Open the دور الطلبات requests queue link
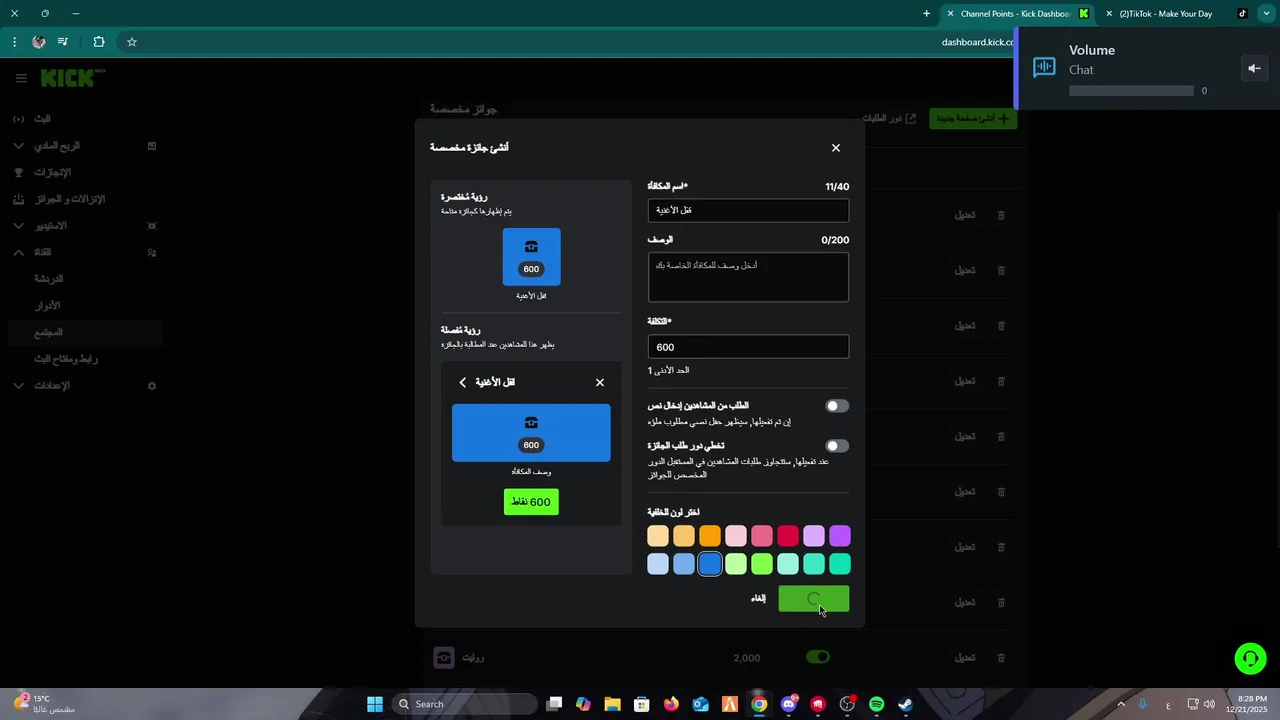Image resolution: width=1280 pixels, height=720 pixels. pos(889,118)
